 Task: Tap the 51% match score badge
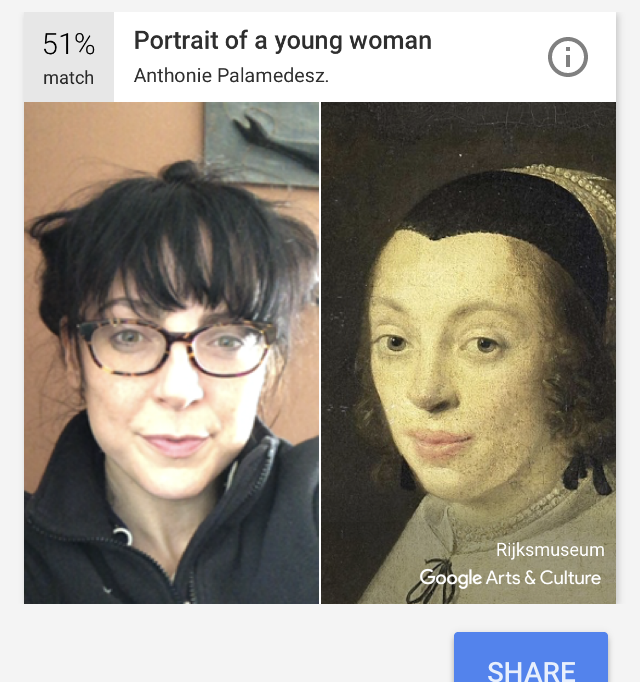pos(69,57)
